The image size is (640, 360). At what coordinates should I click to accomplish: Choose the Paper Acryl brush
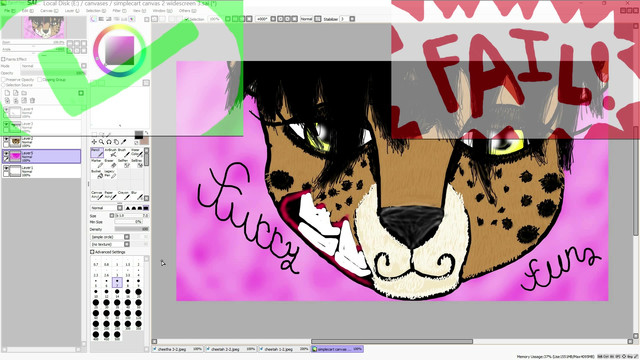click(x=111, y=195)
